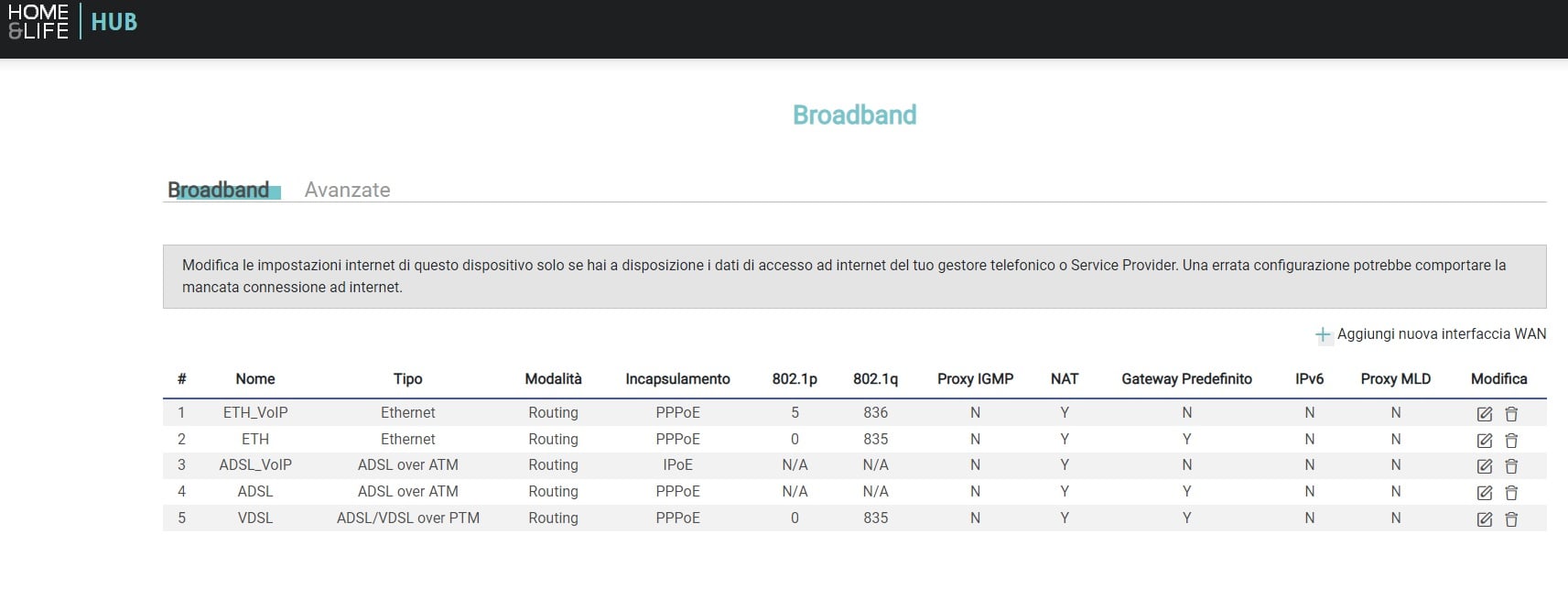Click the Nome column header
The height and width of the screenshot is (611, 1568).
point(255,378)
